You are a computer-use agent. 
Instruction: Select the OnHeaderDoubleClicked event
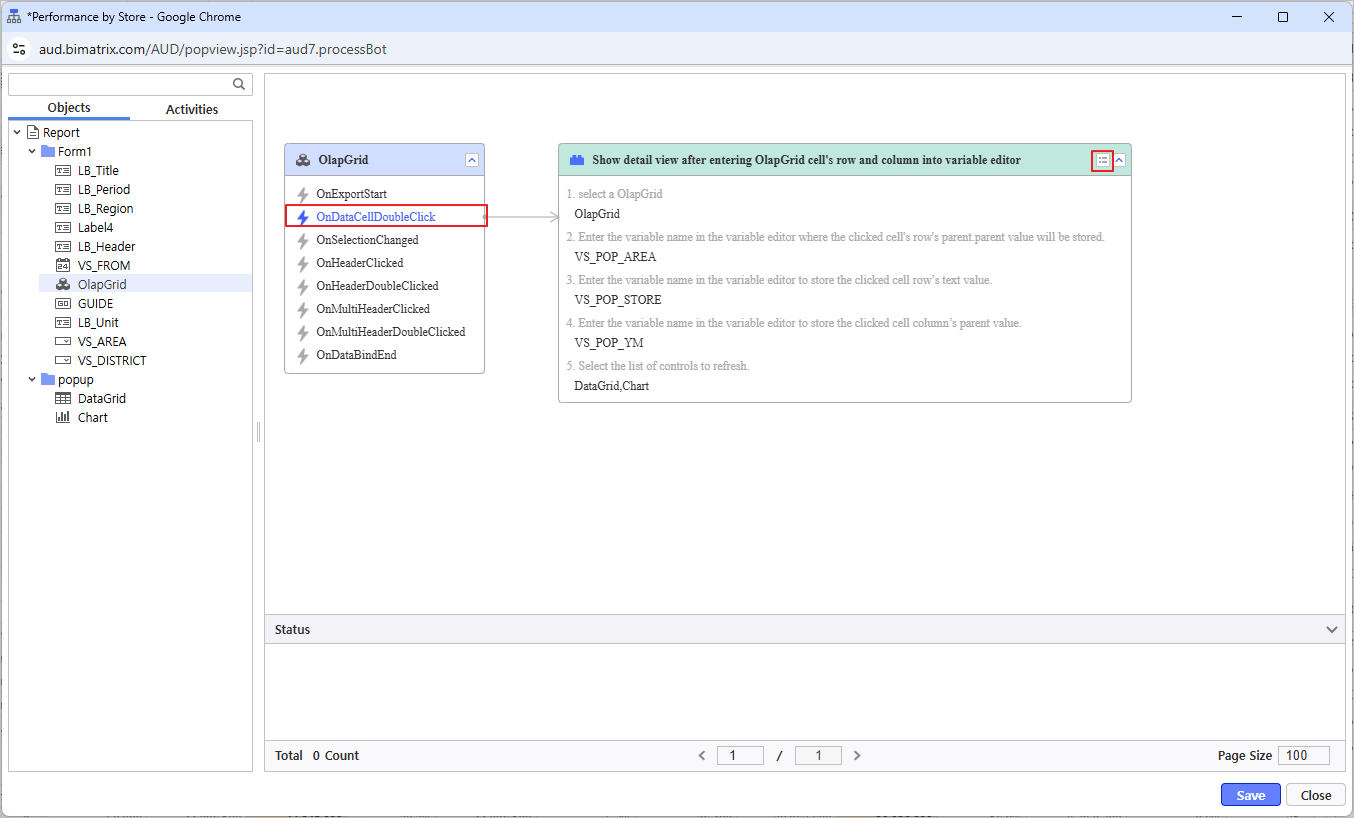(377, 286)
